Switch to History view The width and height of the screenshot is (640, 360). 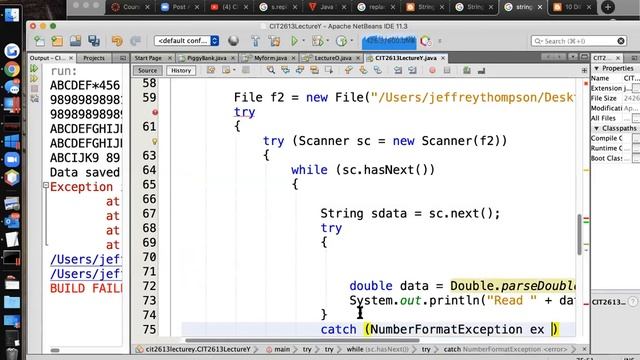tap(181, 71)
